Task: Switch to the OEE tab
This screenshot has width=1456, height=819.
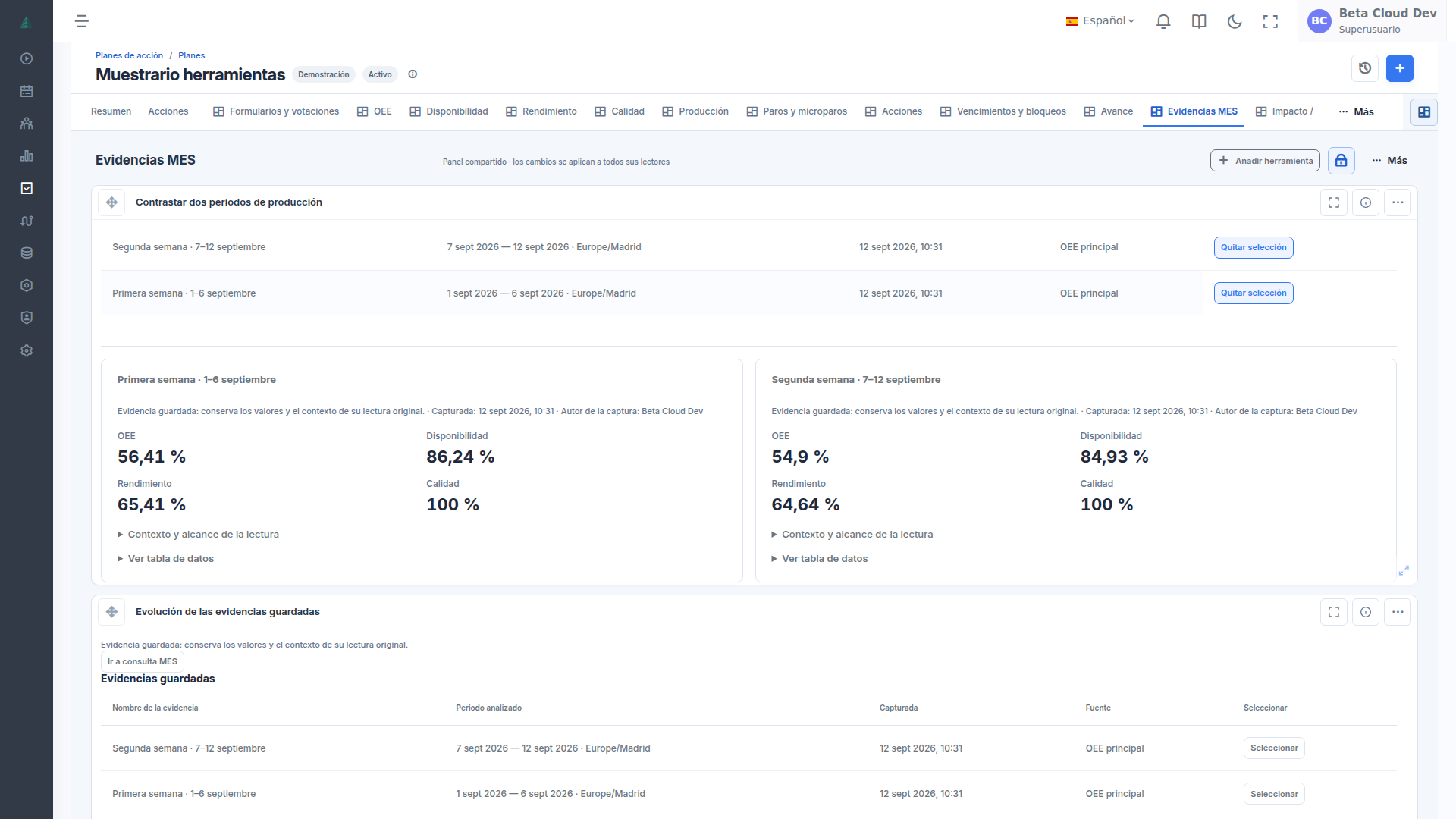Action: [x=375, y=111]
